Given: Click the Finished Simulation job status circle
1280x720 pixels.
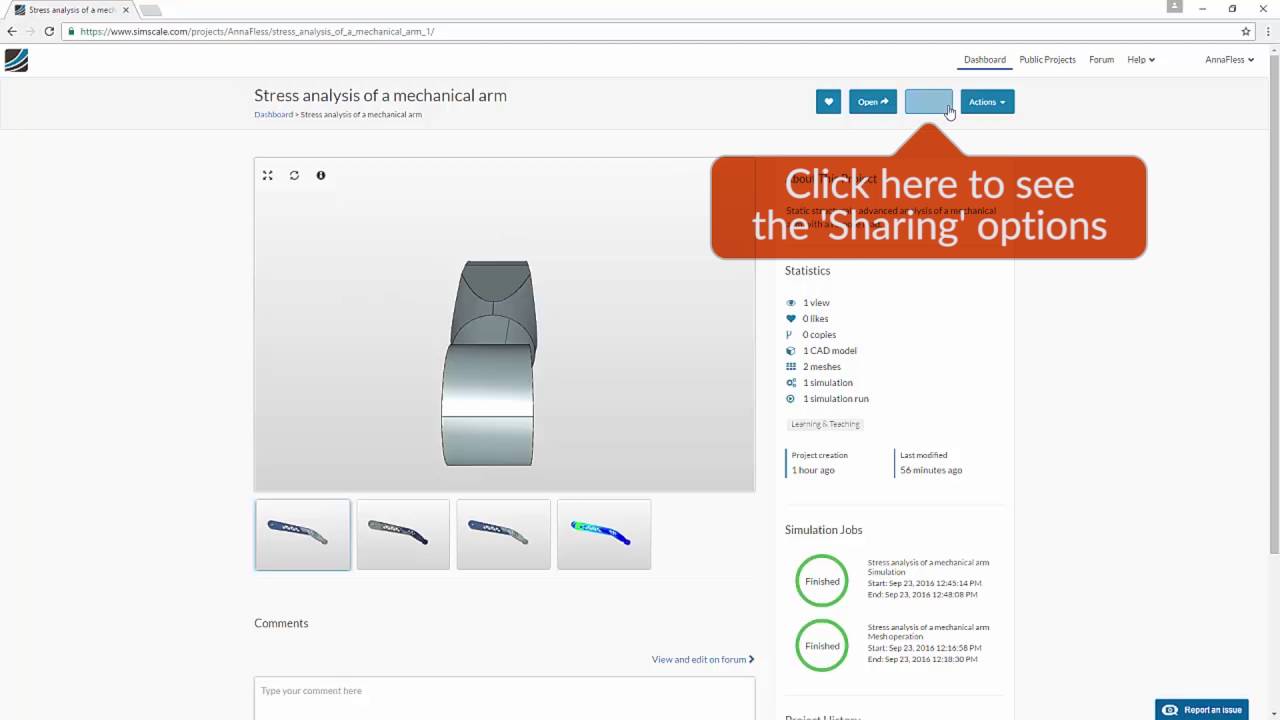Looking at the screenshot, I should 822,581.
